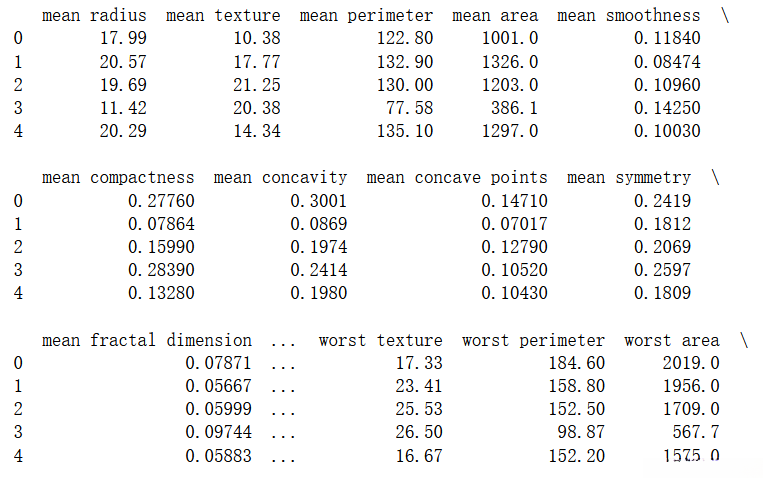Click the mean smoothness value 0.14250
Viewport: 767px width, 483px height.
[x=667, y=108]
